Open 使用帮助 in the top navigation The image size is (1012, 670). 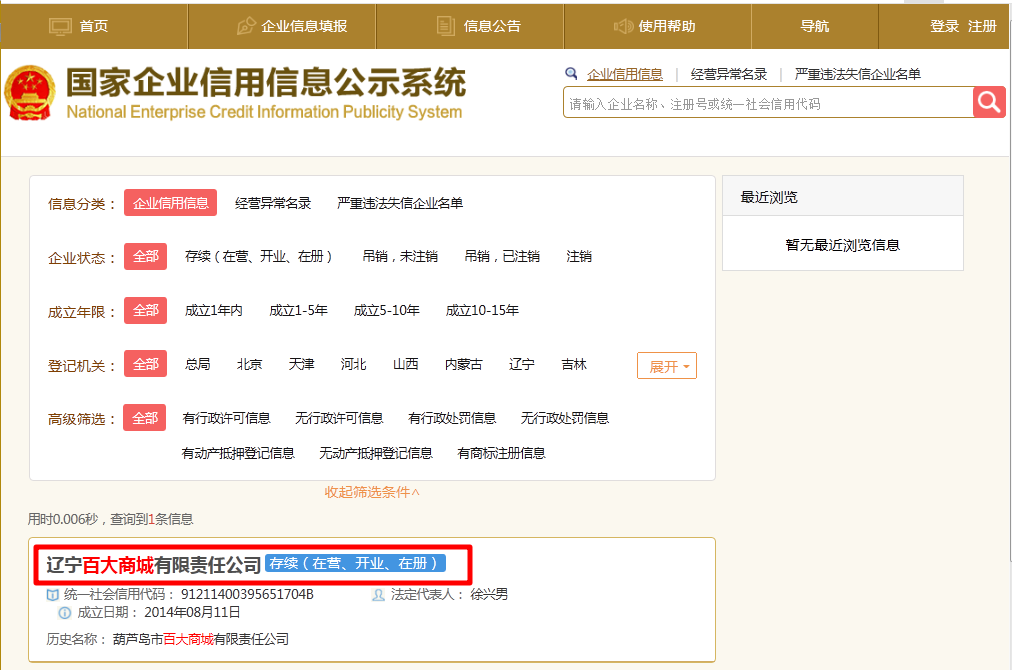(667, 26)
